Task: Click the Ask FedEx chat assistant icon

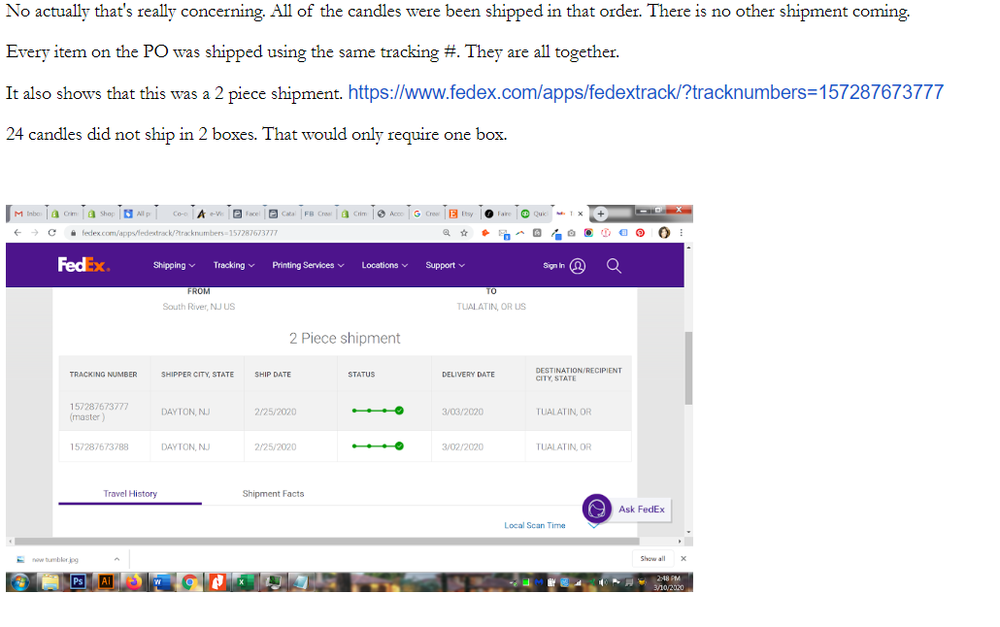Action: [x=597, y=509]
